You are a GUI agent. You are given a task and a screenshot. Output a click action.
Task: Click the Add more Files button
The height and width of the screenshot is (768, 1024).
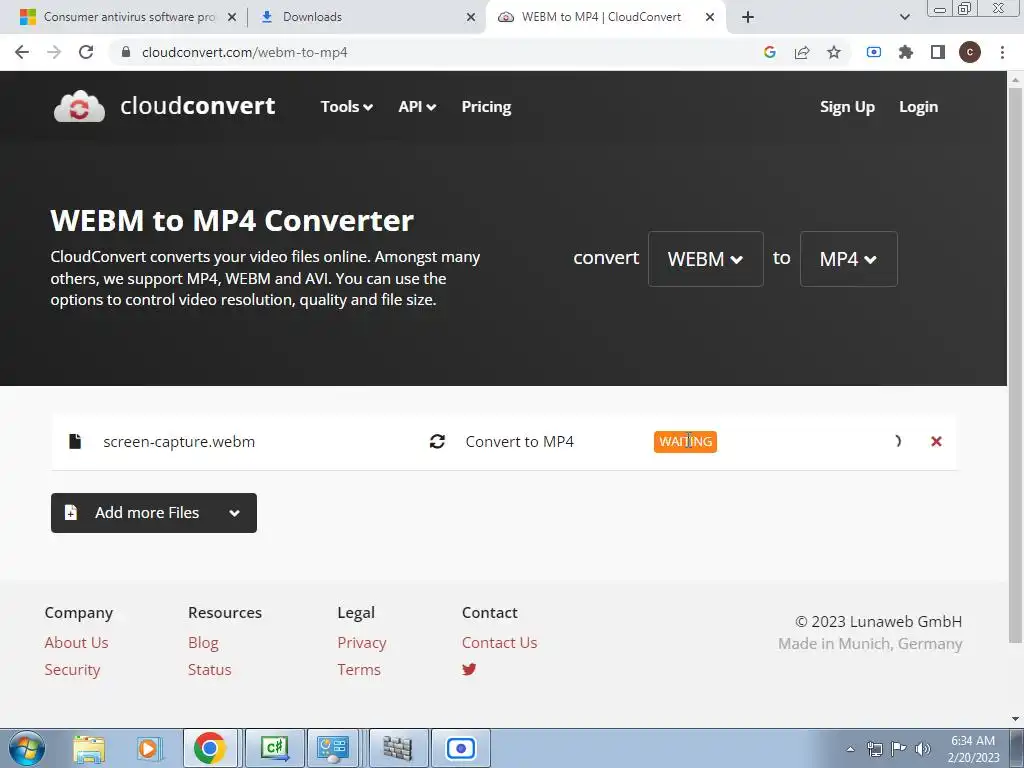click(x=153, y=513)
